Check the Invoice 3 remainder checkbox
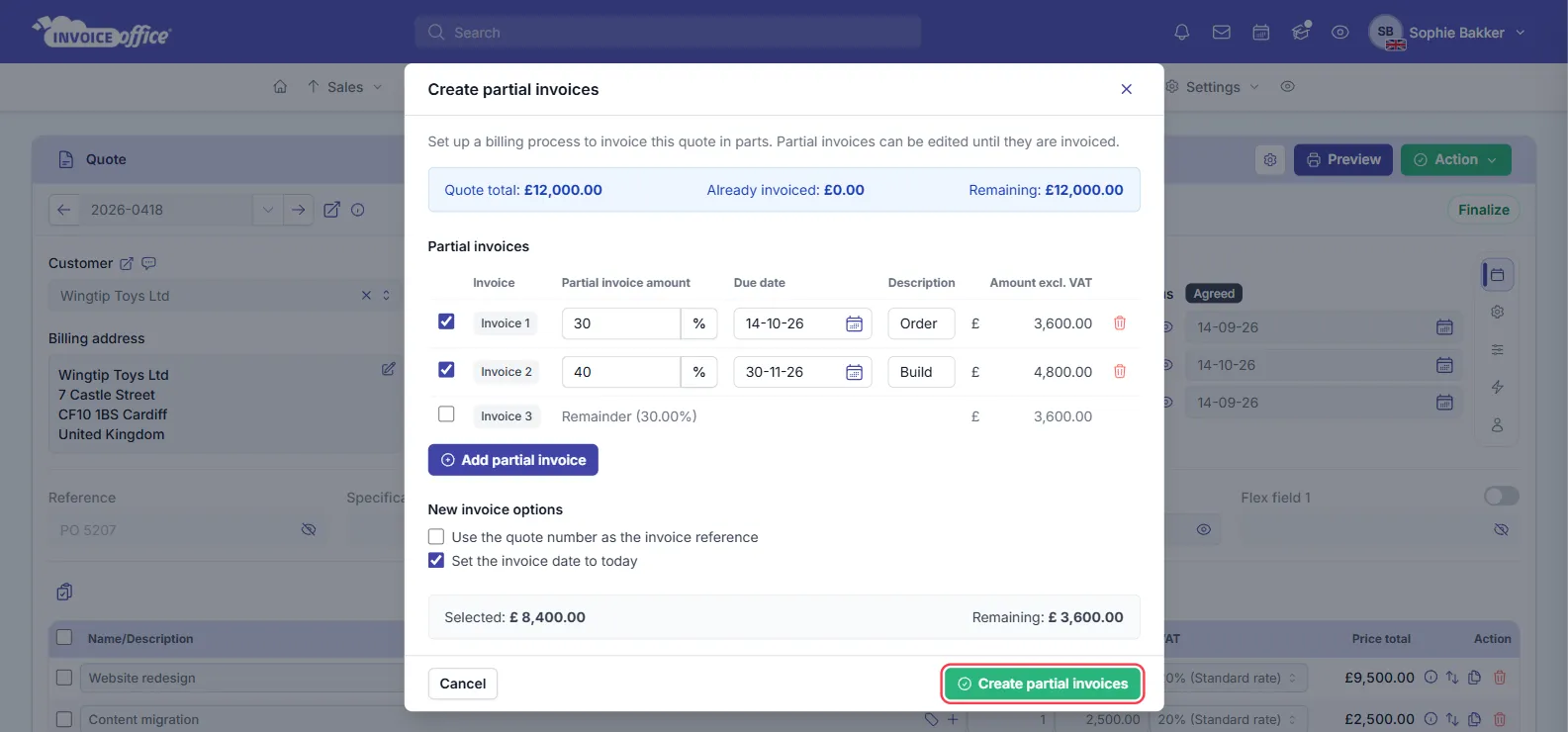Screen dimensions: 1568x732 click(x=446, y=414)
